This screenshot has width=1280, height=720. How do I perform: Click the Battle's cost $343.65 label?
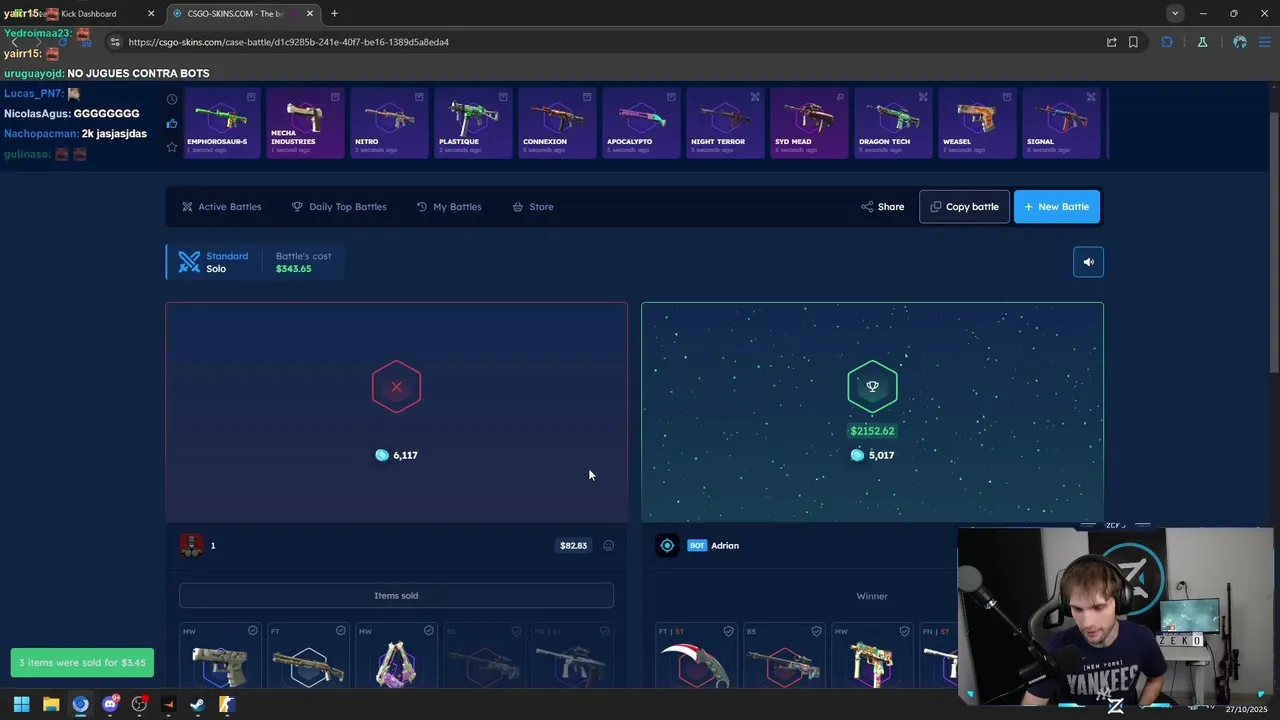[303, 262]
